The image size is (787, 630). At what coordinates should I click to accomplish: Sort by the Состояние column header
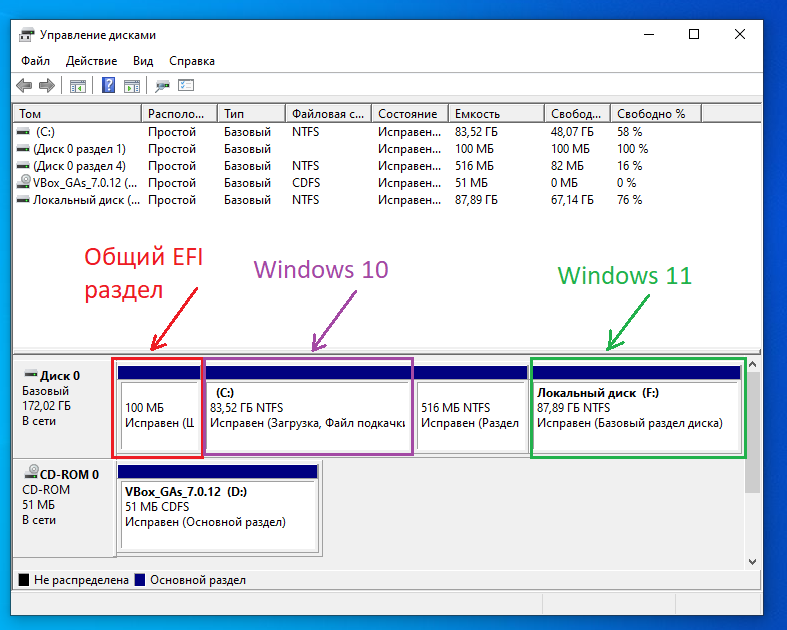coord(410,114)
